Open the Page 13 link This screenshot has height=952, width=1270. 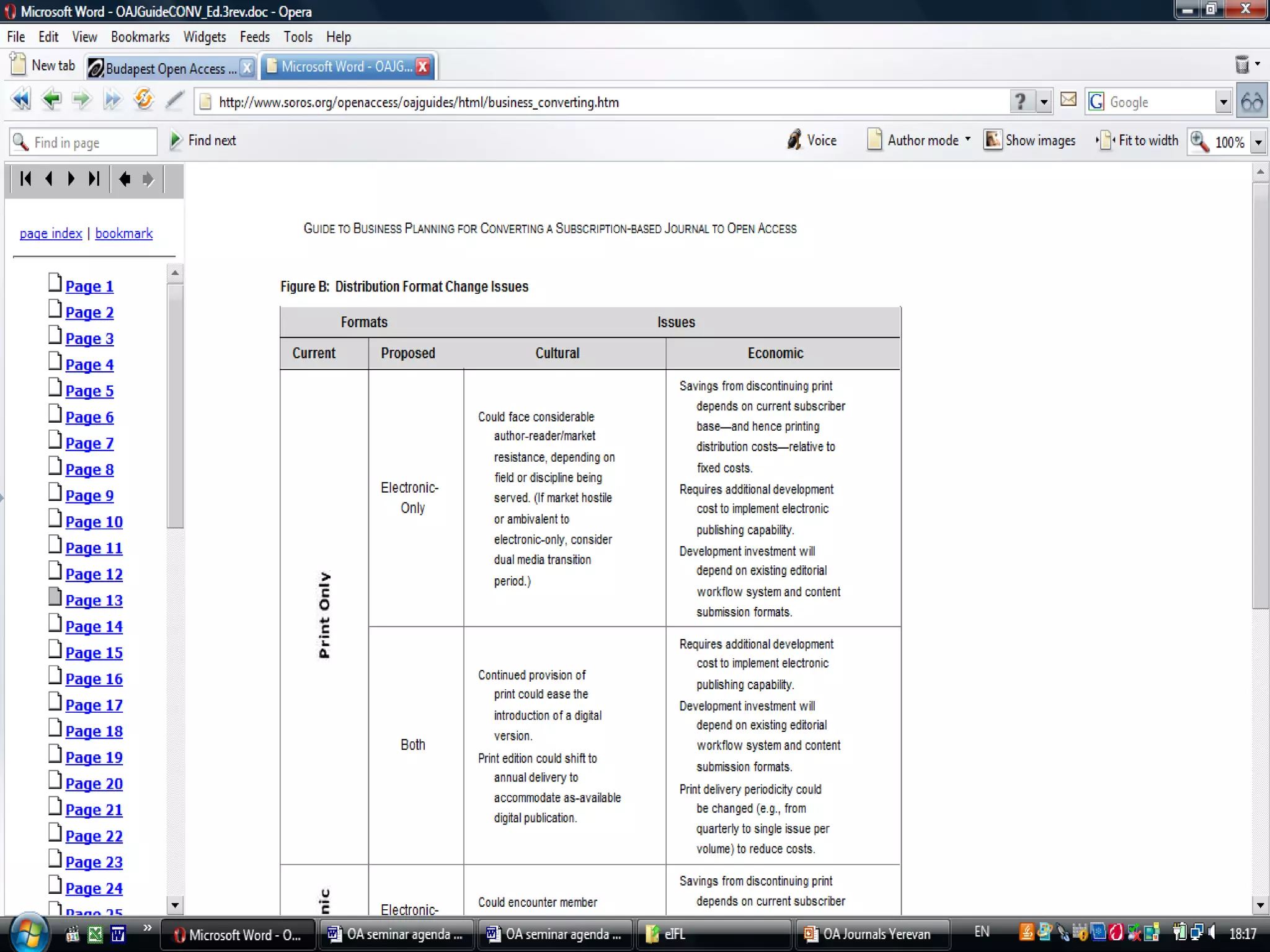(94, 601)
